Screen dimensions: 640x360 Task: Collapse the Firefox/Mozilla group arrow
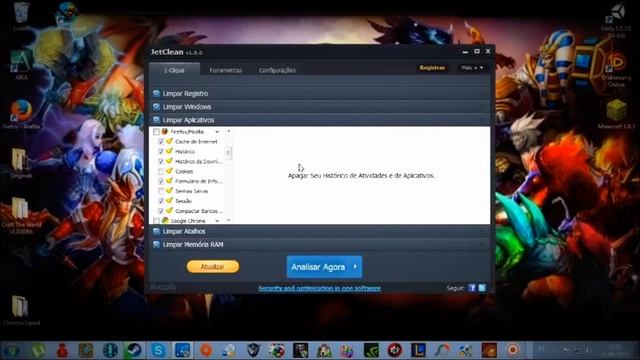[x=217, y=132]
